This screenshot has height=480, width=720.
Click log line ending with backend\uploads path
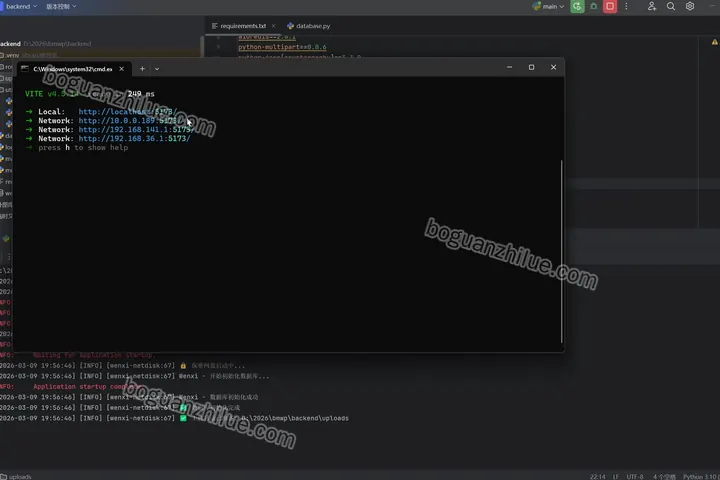click(174, 418)
